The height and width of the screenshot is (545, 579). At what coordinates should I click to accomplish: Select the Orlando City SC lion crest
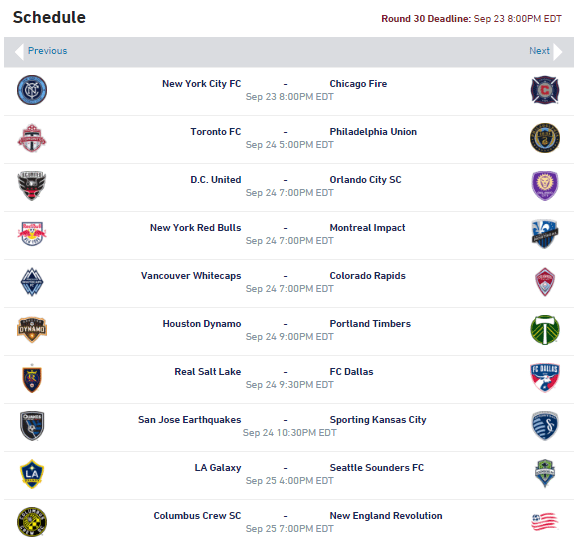(x=545, y=186)
